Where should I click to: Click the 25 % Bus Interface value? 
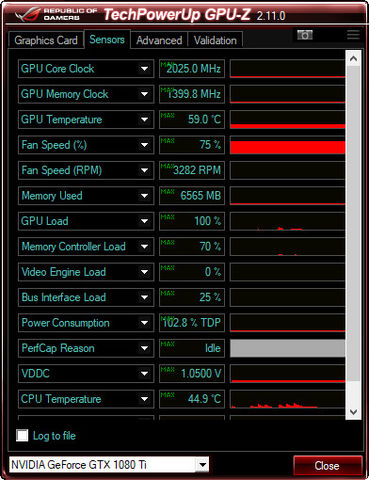pos(192,297)
